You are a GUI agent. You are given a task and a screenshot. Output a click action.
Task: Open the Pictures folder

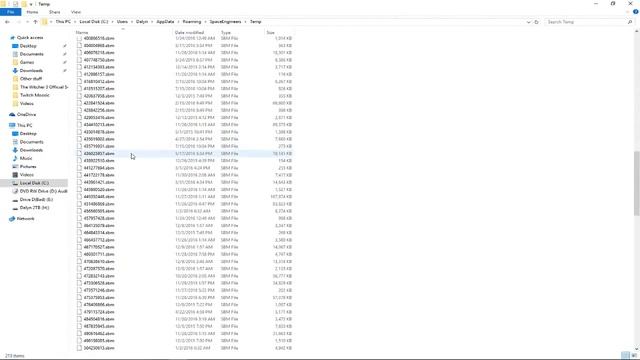(28, 167)
